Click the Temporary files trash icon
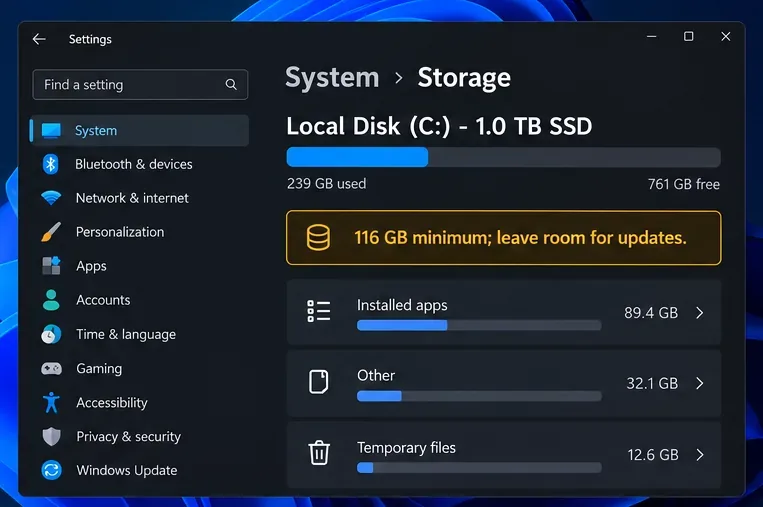 coord(319,453)
